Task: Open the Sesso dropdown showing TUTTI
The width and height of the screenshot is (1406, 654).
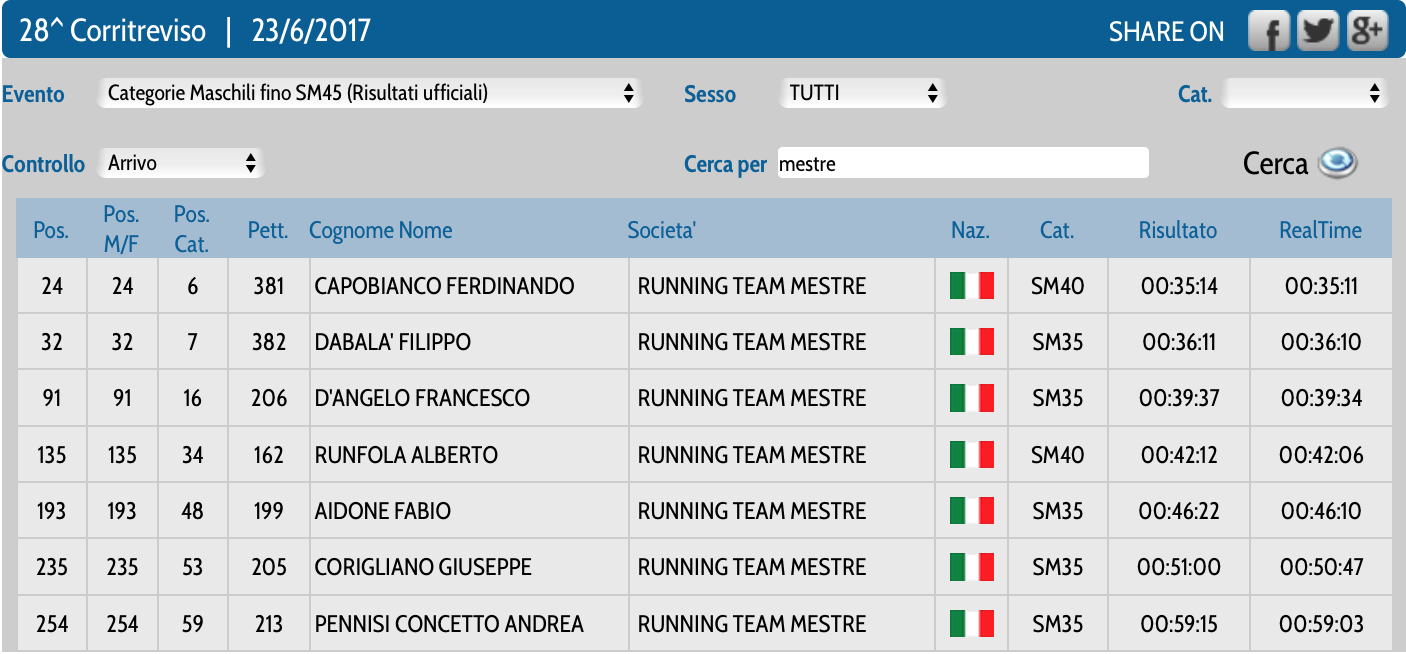Action: [861, 94]
